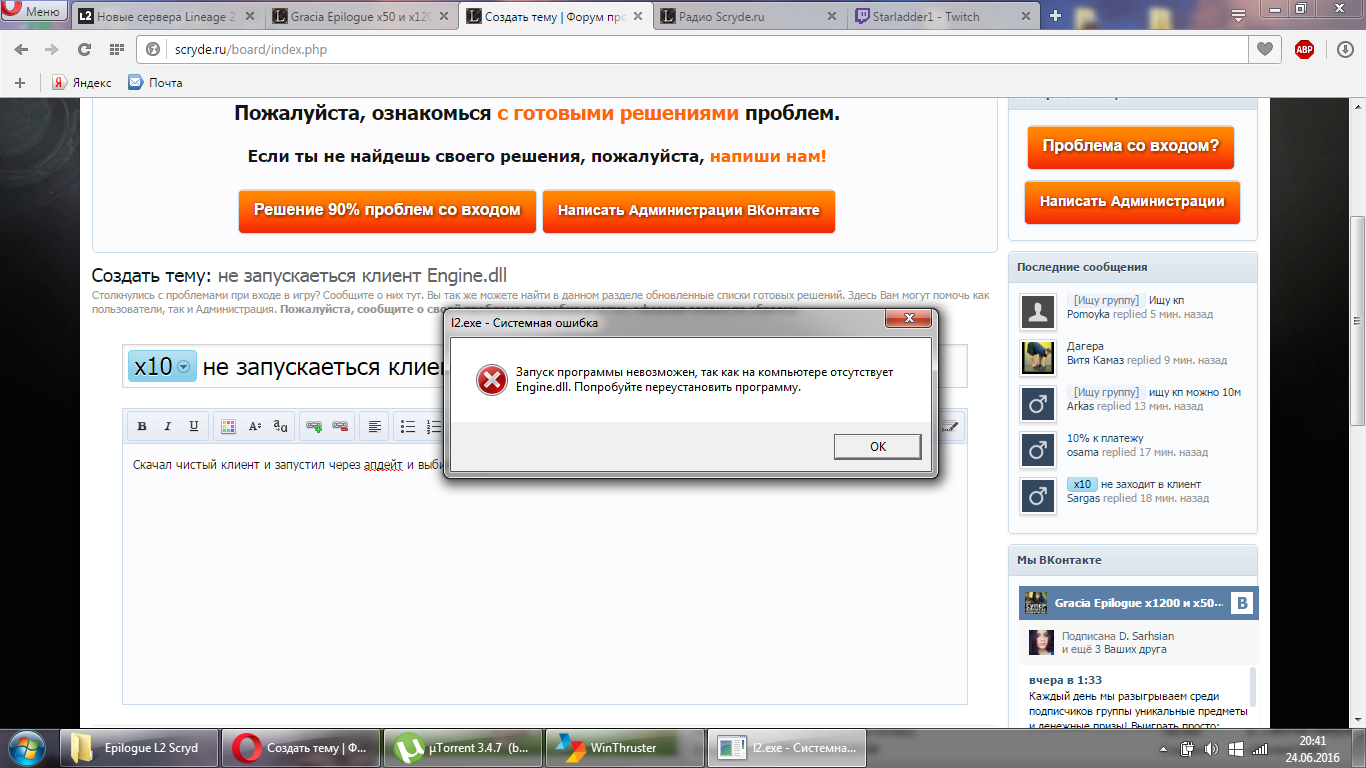Click Решение 90% проблем со входом button
This screenshot has height=768, width=1366.
coord(387,210)
